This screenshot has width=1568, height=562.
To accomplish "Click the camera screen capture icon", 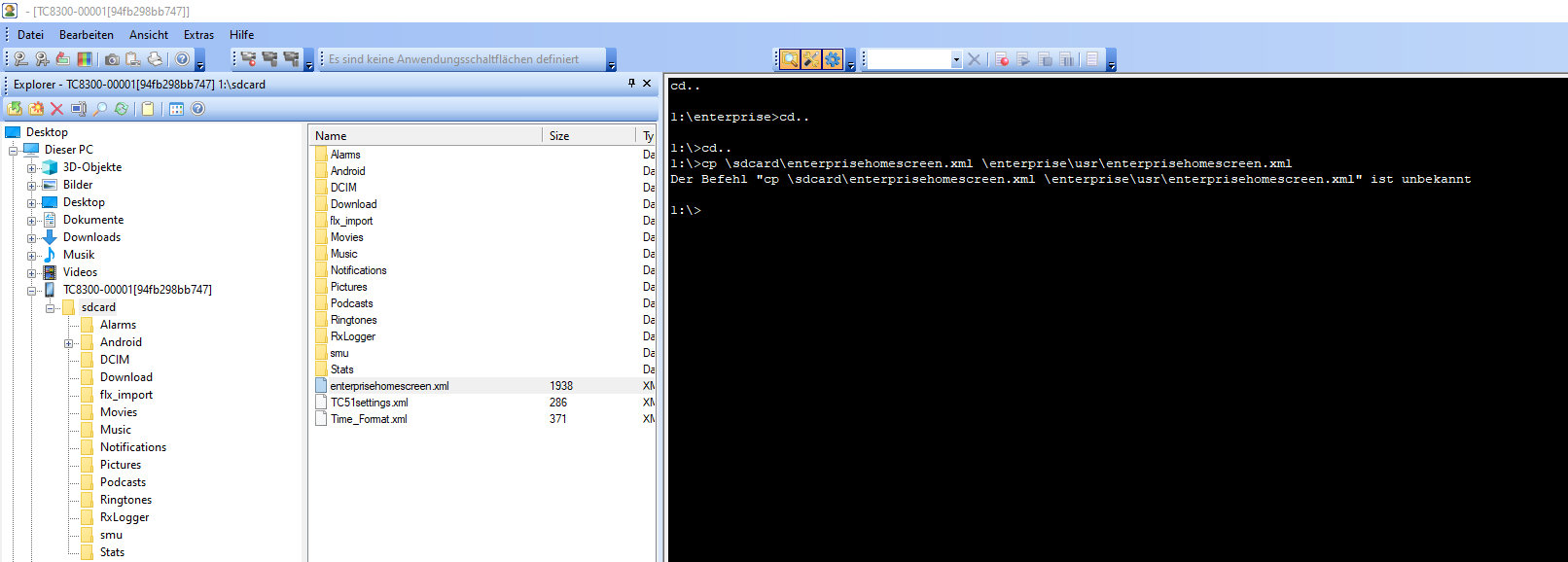I will point(112,59).
